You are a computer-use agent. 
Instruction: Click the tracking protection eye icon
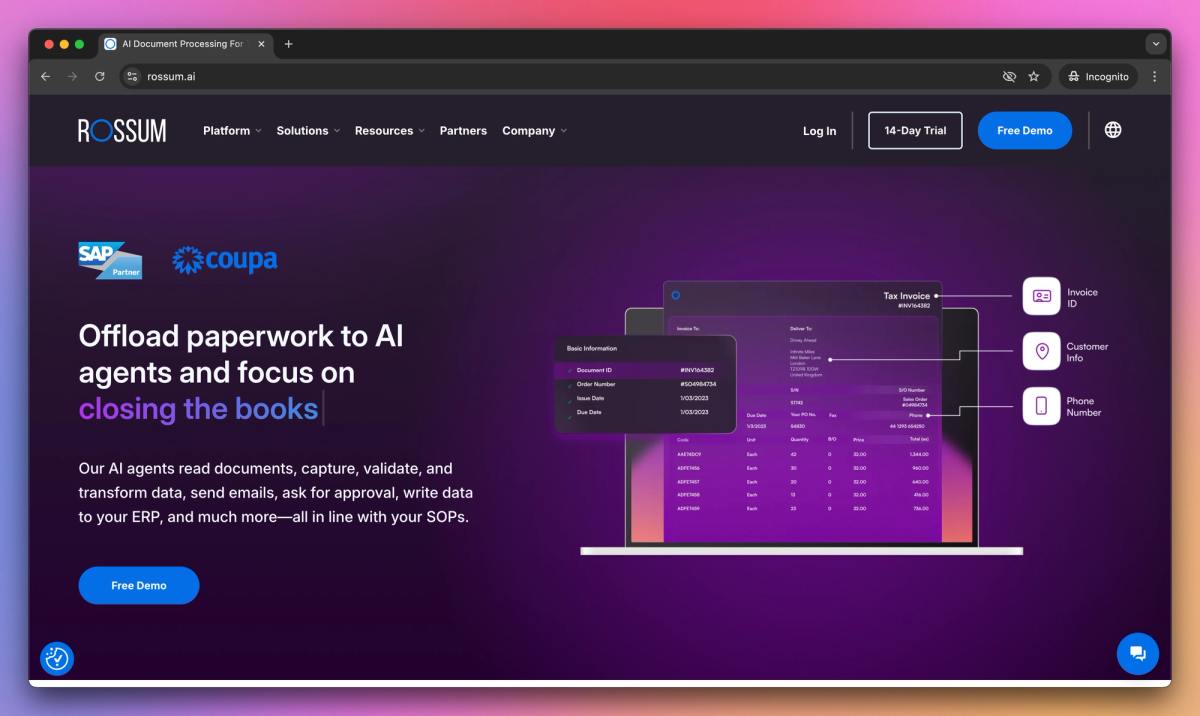[1009, 76]
